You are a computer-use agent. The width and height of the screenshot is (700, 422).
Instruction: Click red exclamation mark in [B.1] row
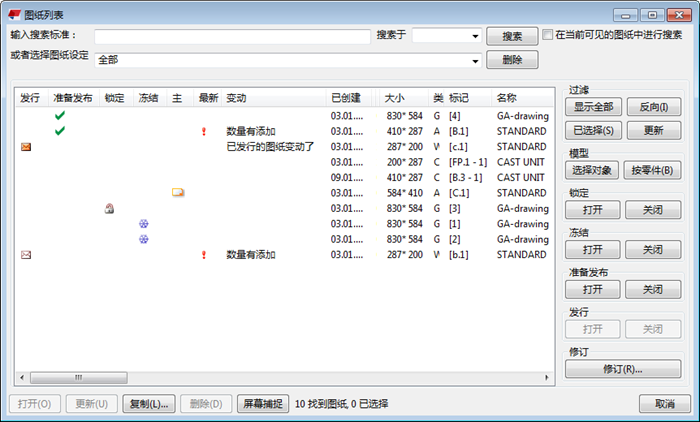tap(204, 131)
